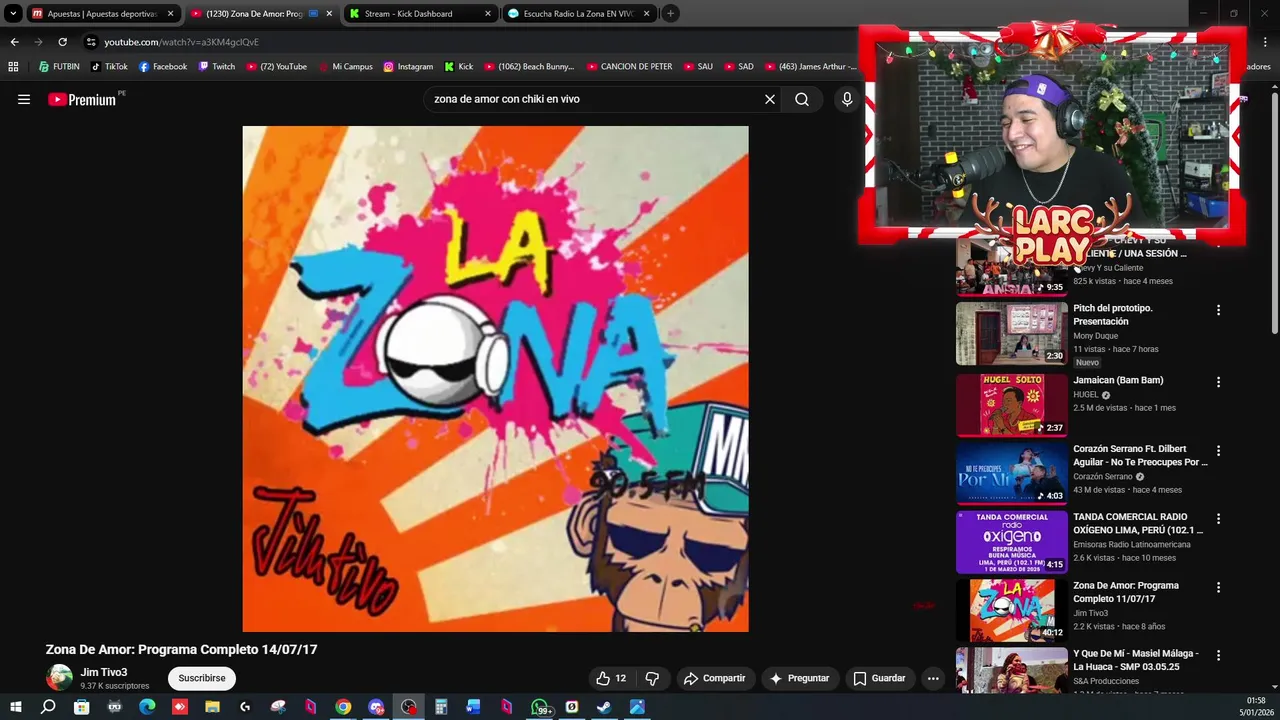
Task: Clear the search text with X icon
Action: [770, 99]
